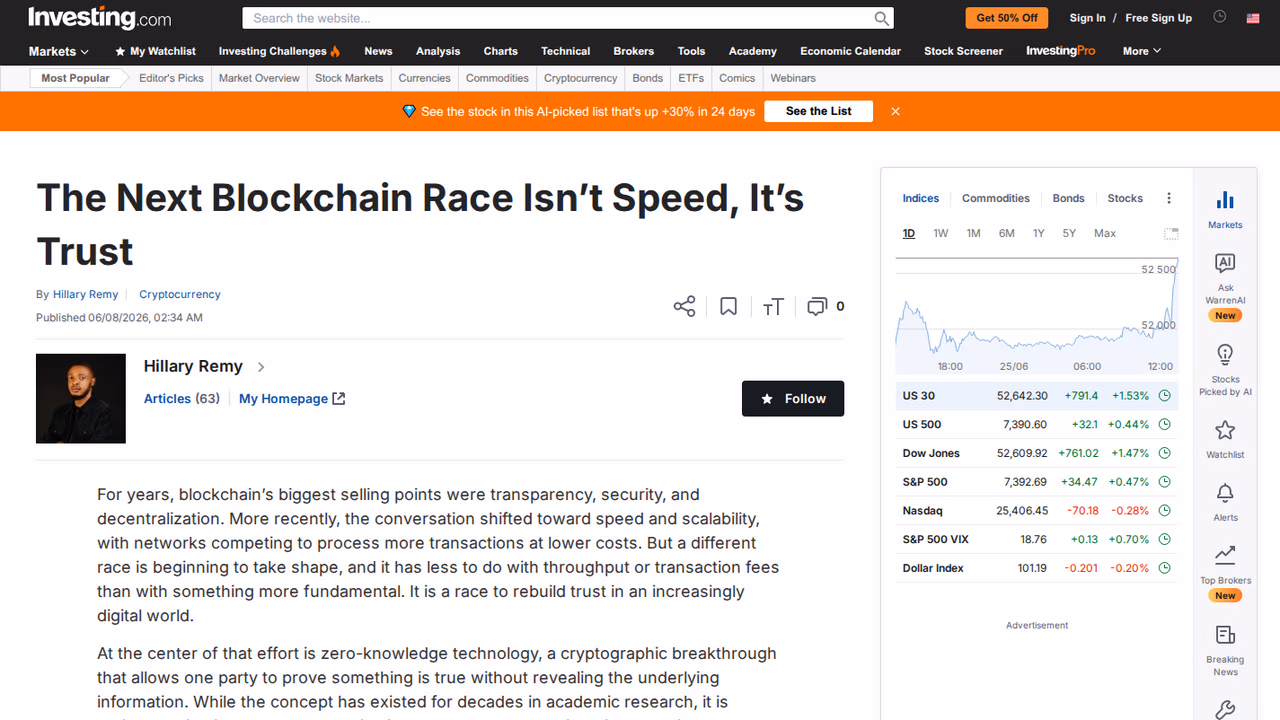Bookmark this article with save icon
The width and height of the screenshot is (1280, 720).
click(x=728, y=306)
